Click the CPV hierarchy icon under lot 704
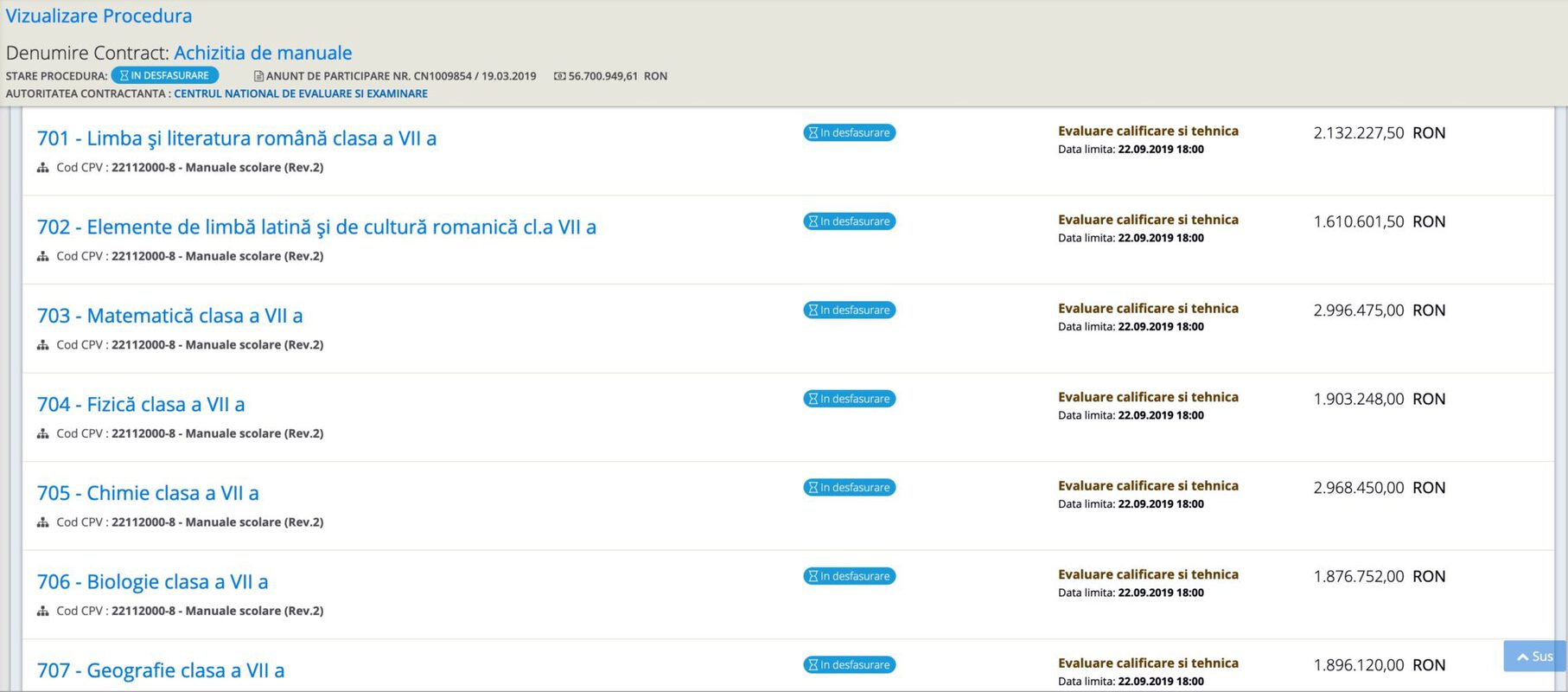The image size is (1568, 692). pyautogui.click(x=42, y=433)
